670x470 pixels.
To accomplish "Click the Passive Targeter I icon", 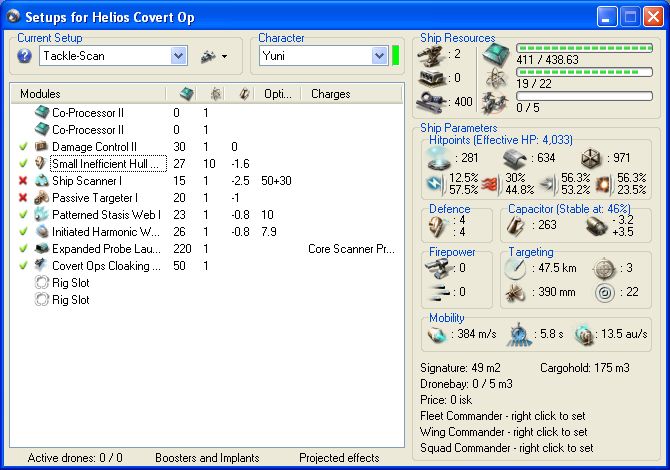I will tap(41, 197).
